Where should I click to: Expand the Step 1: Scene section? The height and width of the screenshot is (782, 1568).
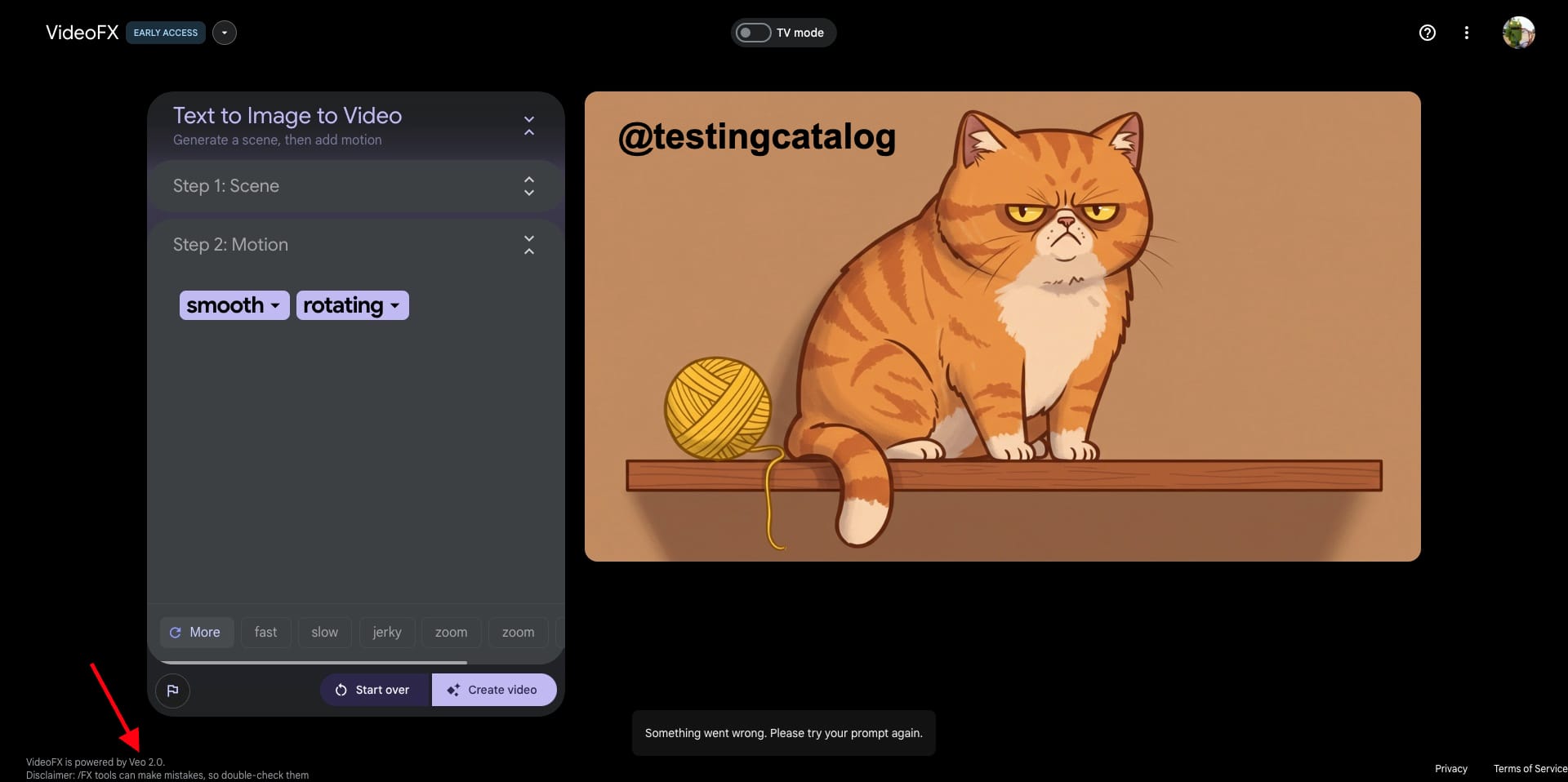529,186
